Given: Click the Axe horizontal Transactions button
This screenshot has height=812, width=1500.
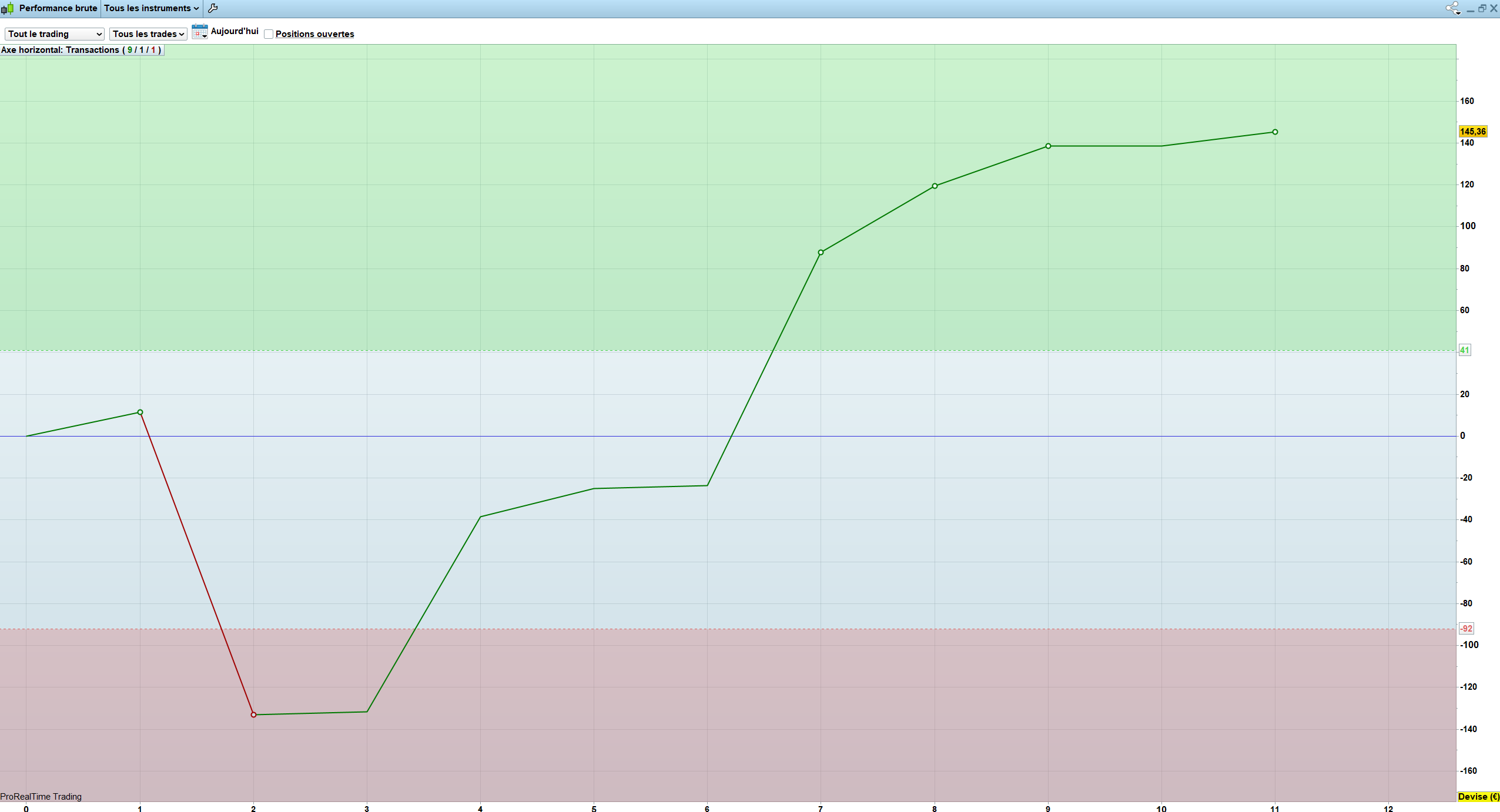Looking at the screenshot, I should point(81,50).
